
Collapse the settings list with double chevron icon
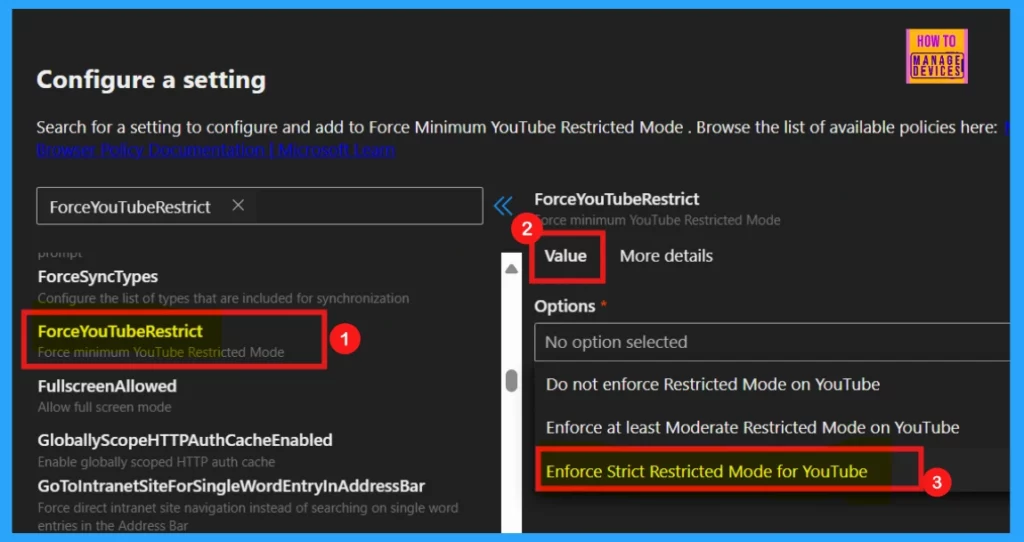pyautogui.click(x=503, y=206)
